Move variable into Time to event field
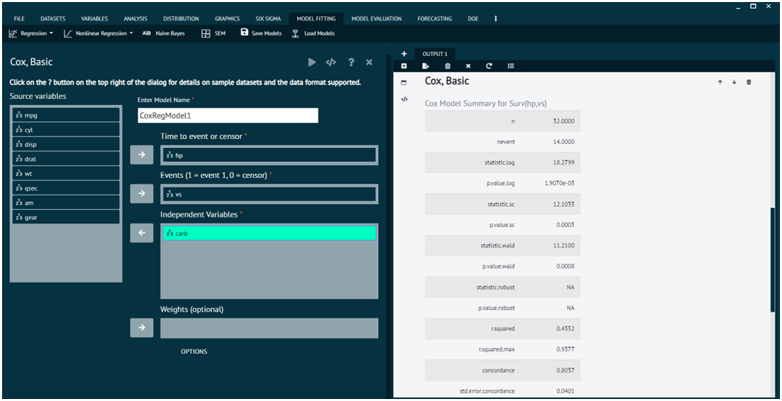782x401 pixels. tap(142, 155)
